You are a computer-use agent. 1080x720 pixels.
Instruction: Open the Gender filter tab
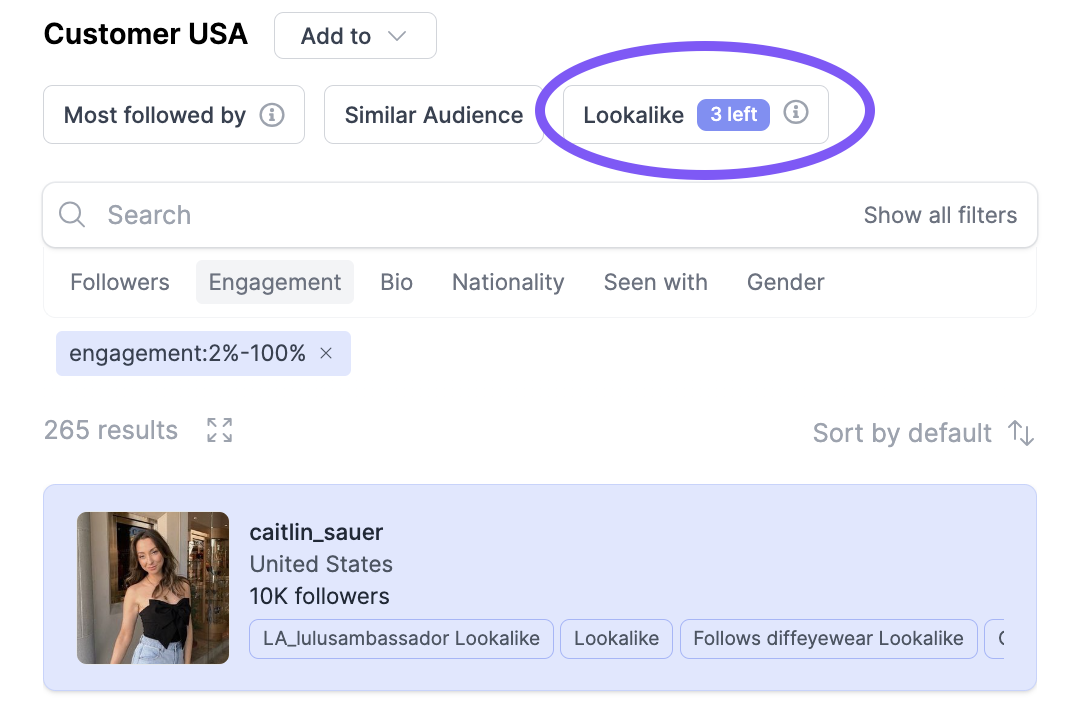[x=786, y=282]
